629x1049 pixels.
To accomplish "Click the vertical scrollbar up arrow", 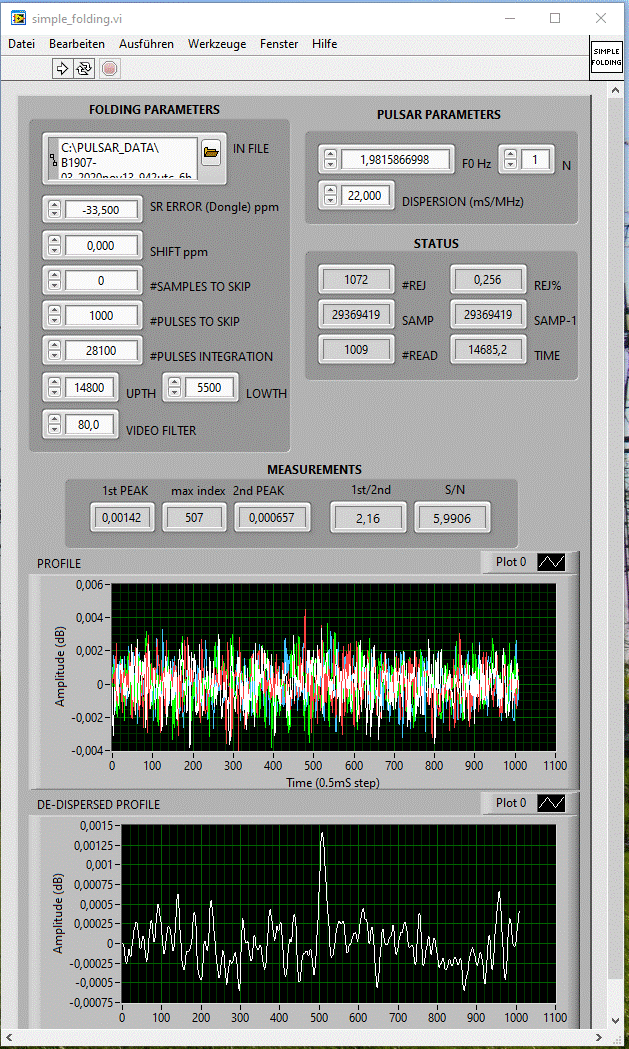I will [x=617, y=92].
